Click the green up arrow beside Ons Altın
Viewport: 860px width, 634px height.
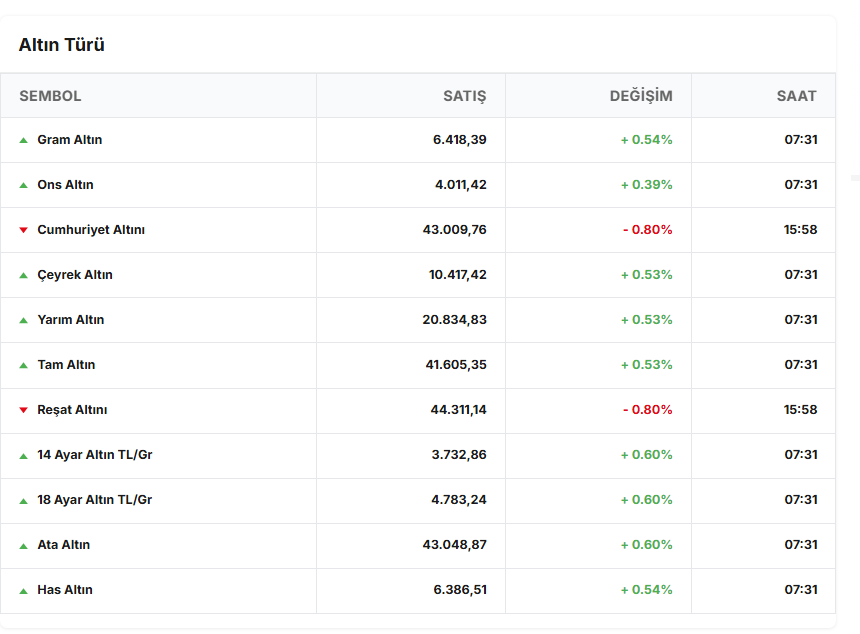pyautogui.click(x=24, y=185)
